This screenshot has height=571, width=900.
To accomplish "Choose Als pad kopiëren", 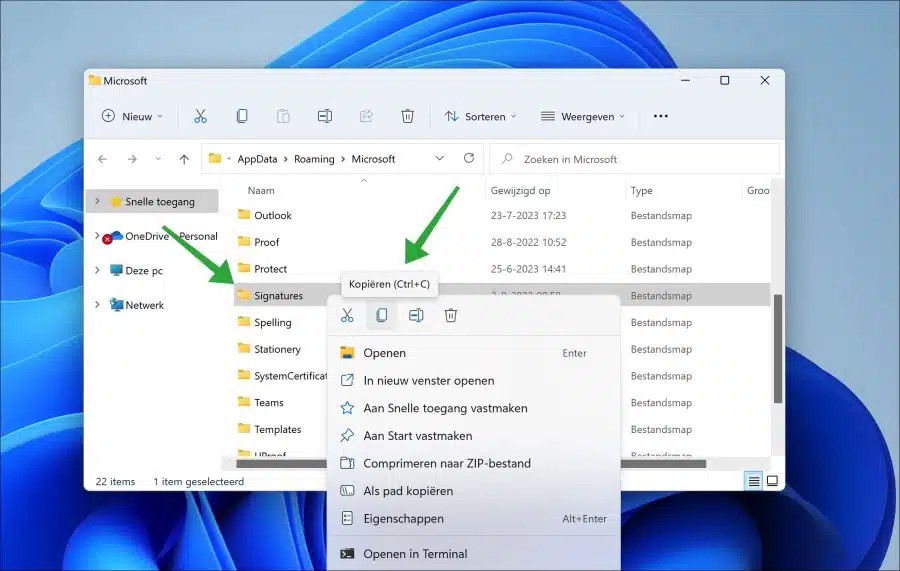I will (474, 491).
